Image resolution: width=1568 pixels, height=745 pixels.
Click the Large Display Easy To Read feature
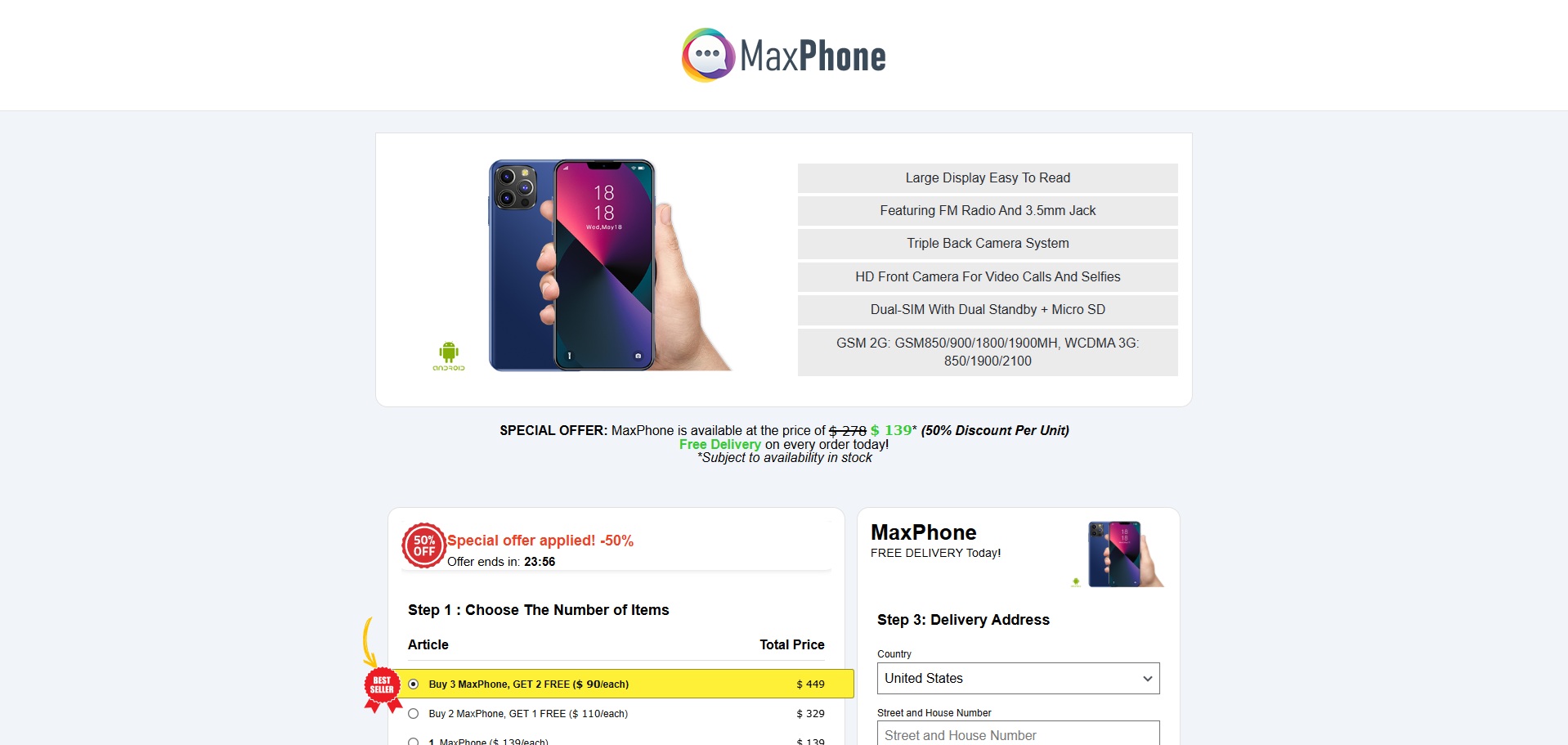click(x=988, y=178)
